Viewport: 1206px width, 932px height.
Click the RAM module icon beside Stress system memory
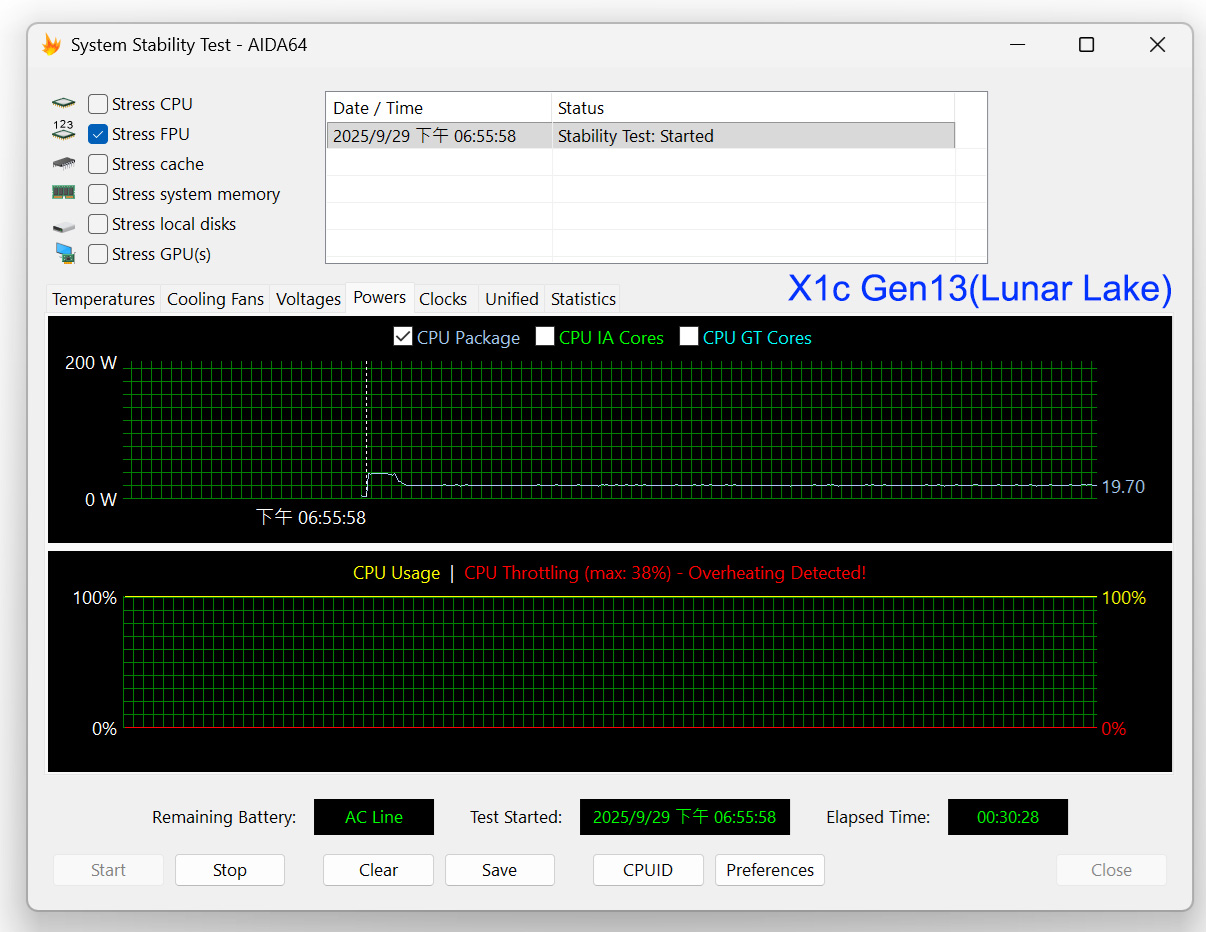[x=64, y=193]
